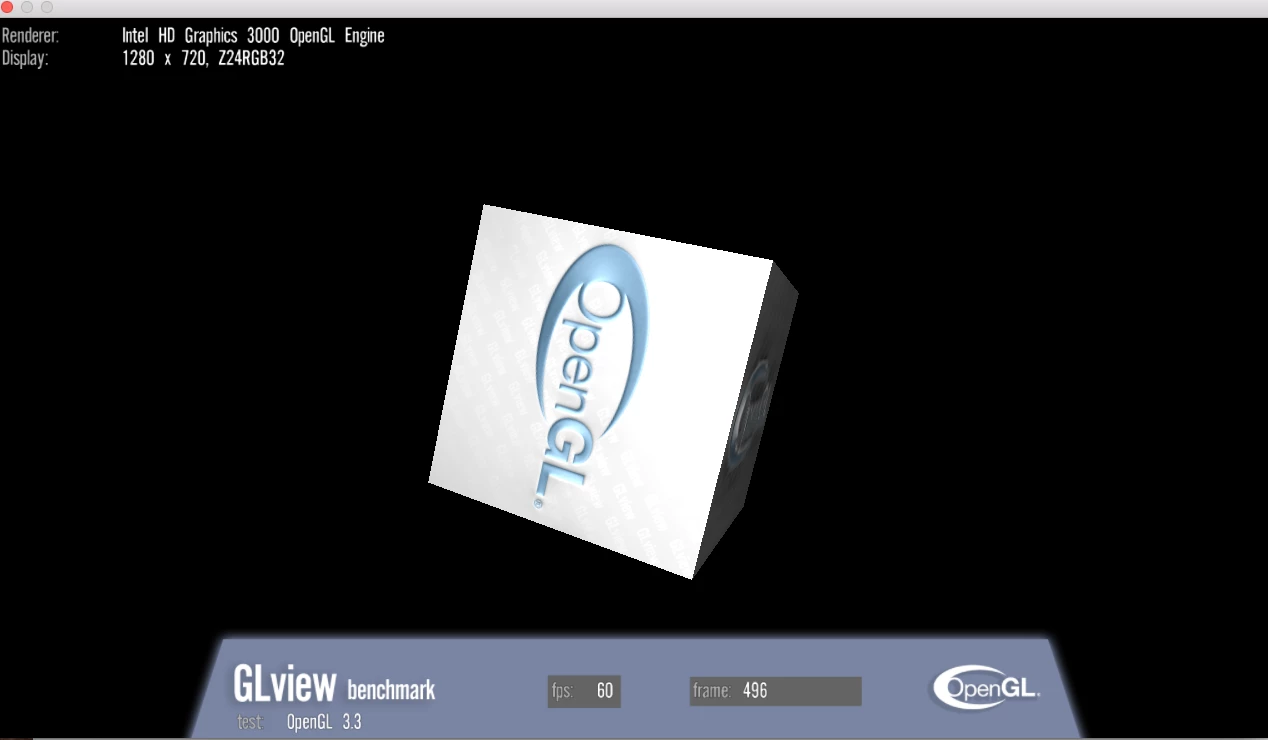The height and width of the screenshot is (740, 1268).
Task: Close the window with the red button
Action: (x=7, y=7)
